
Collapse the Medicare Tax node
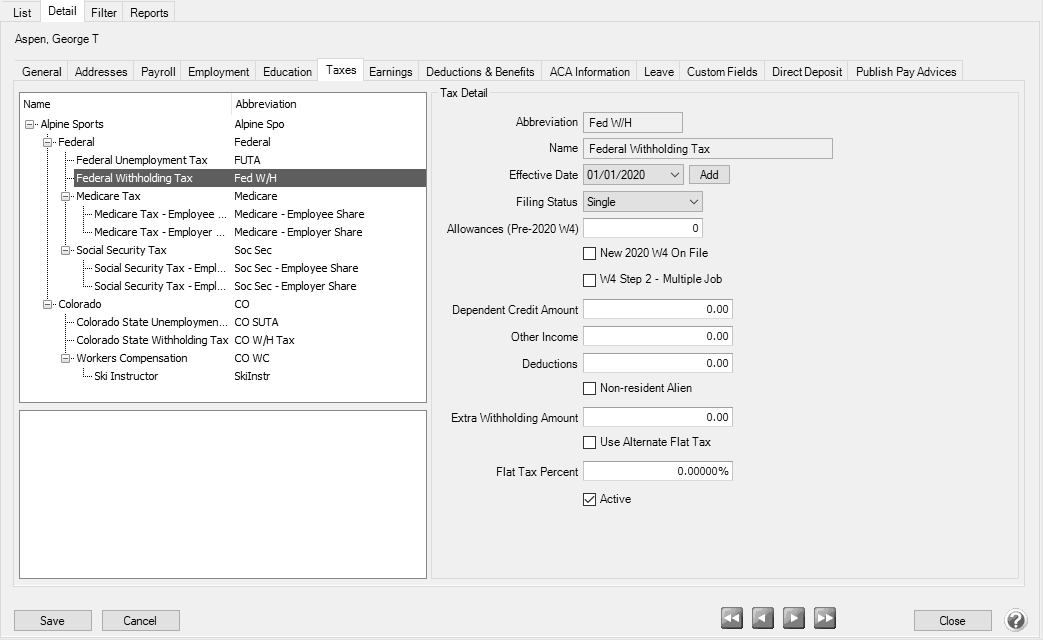point(65,196)
